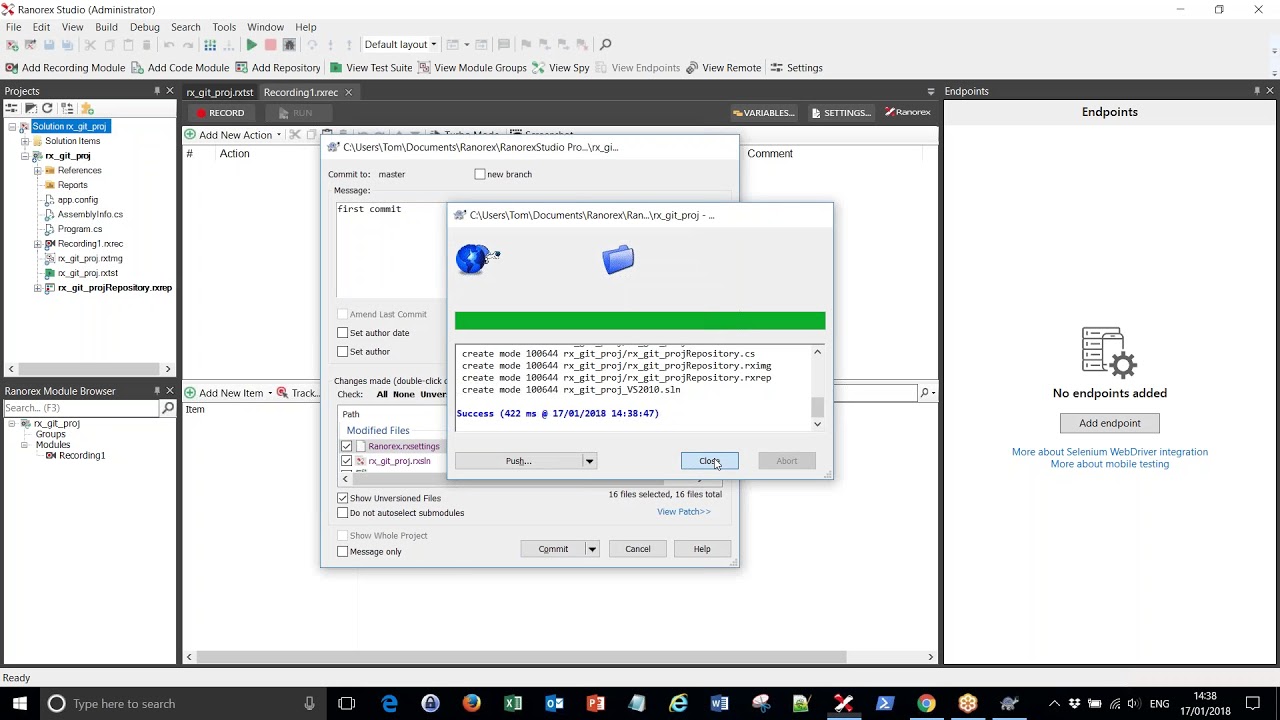The image size is (1280, 720).
Task: Click the commit message text box
Action: tap(391, 250)
